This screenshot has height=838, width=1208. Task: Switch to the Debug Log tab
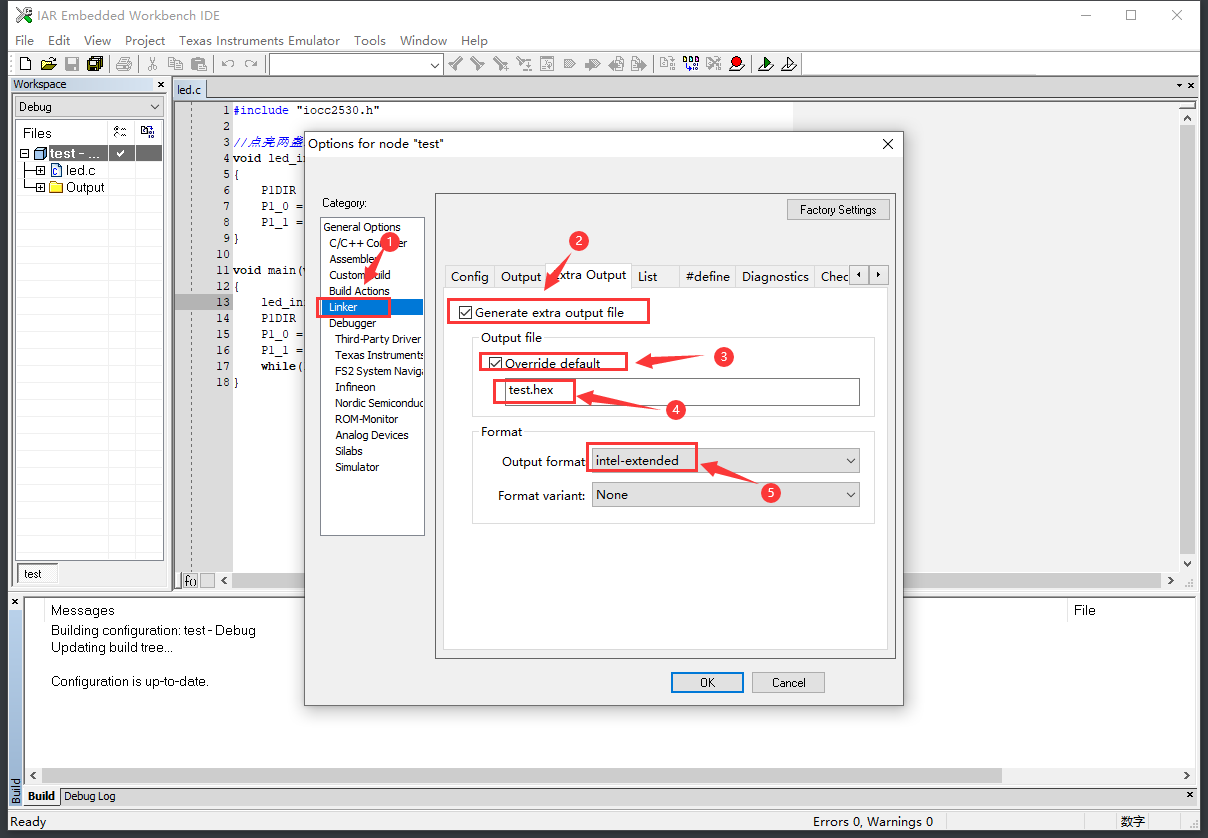(90, 796)
